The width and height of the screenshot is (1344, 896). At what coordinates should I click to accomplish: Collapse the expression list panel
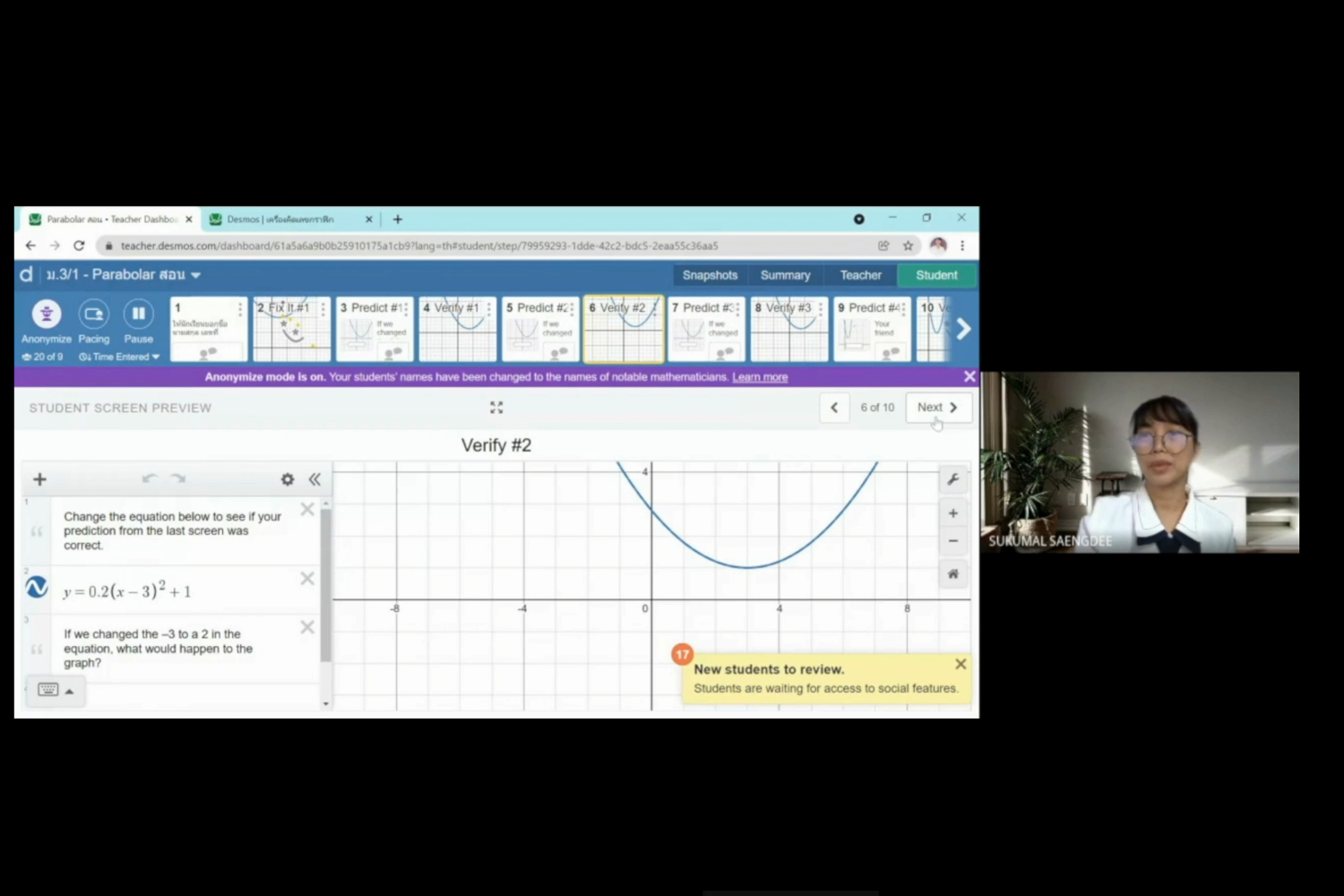314,479
